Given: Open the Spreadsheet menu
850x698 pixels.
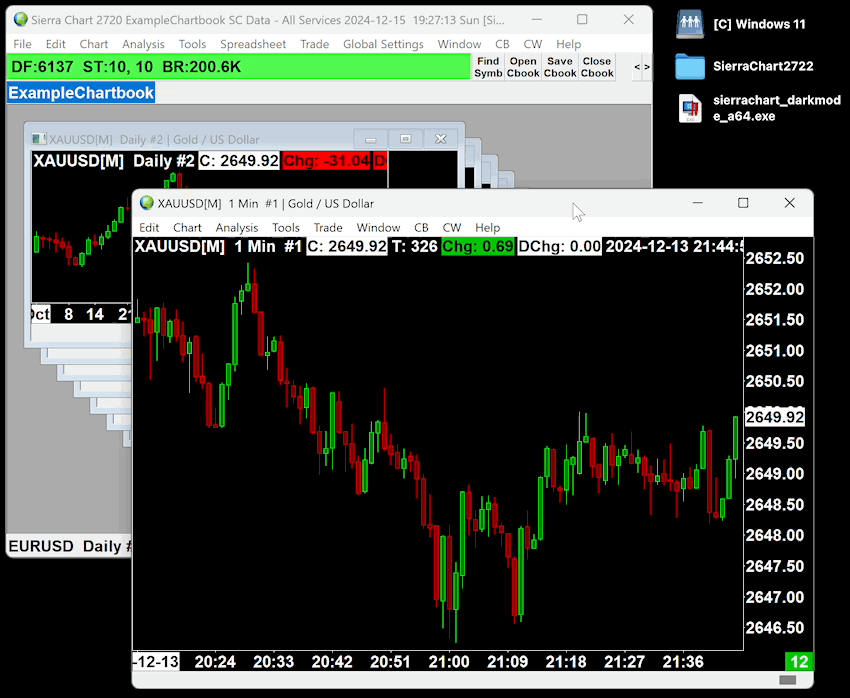Looking at the screenshot, I should point(253,44).
